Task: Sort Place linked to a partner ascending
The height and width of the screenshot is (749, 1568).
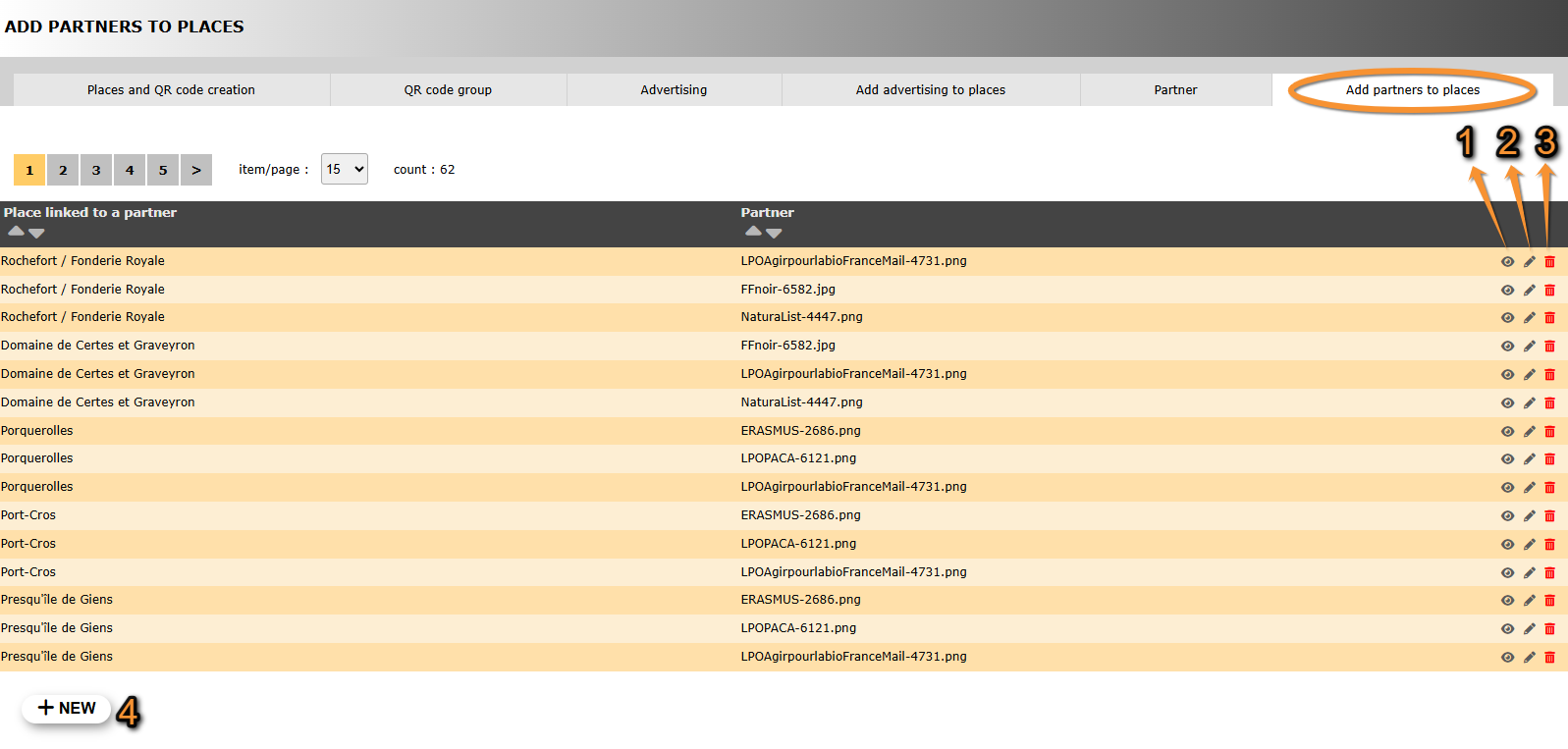Action: (x=16, y=232)
